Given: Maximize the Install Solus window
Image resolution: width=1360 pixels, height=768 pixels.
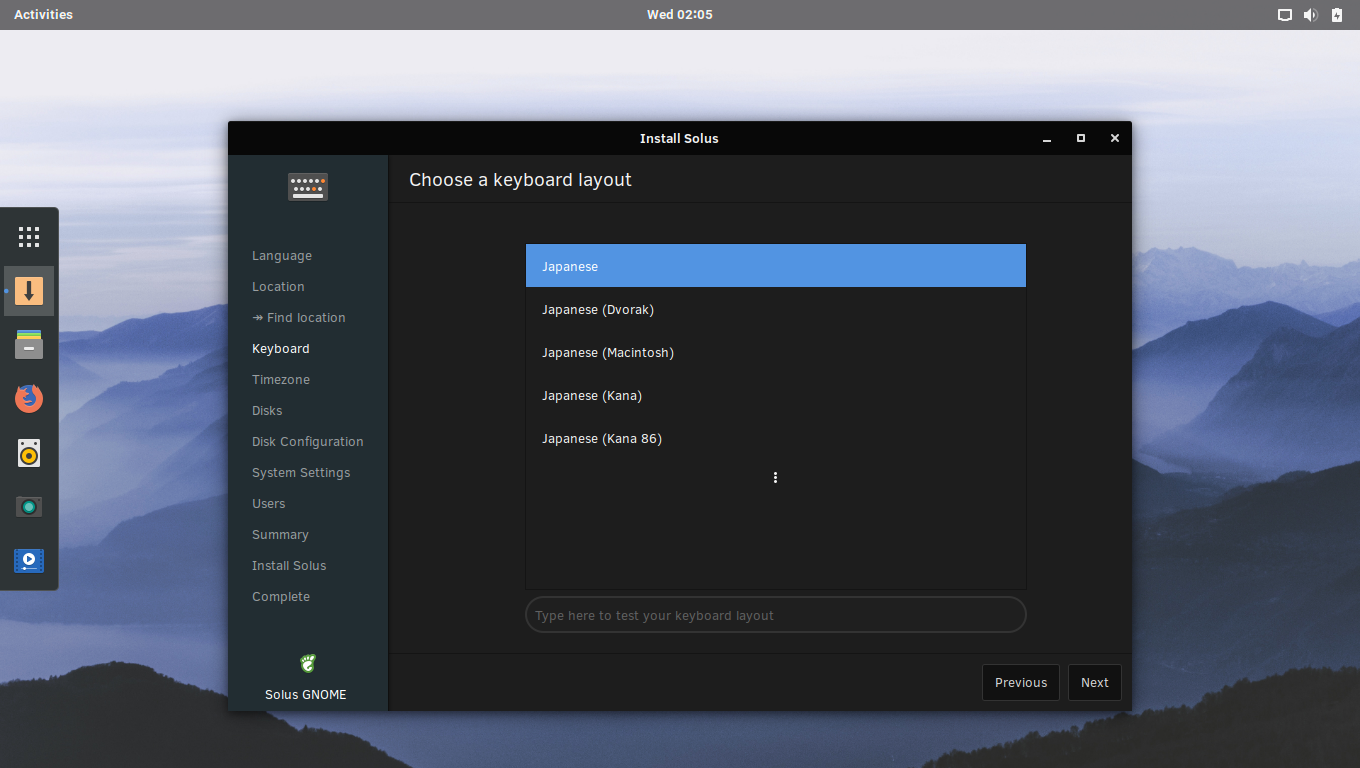Looking at the screenshot, I should [1081, 138].
